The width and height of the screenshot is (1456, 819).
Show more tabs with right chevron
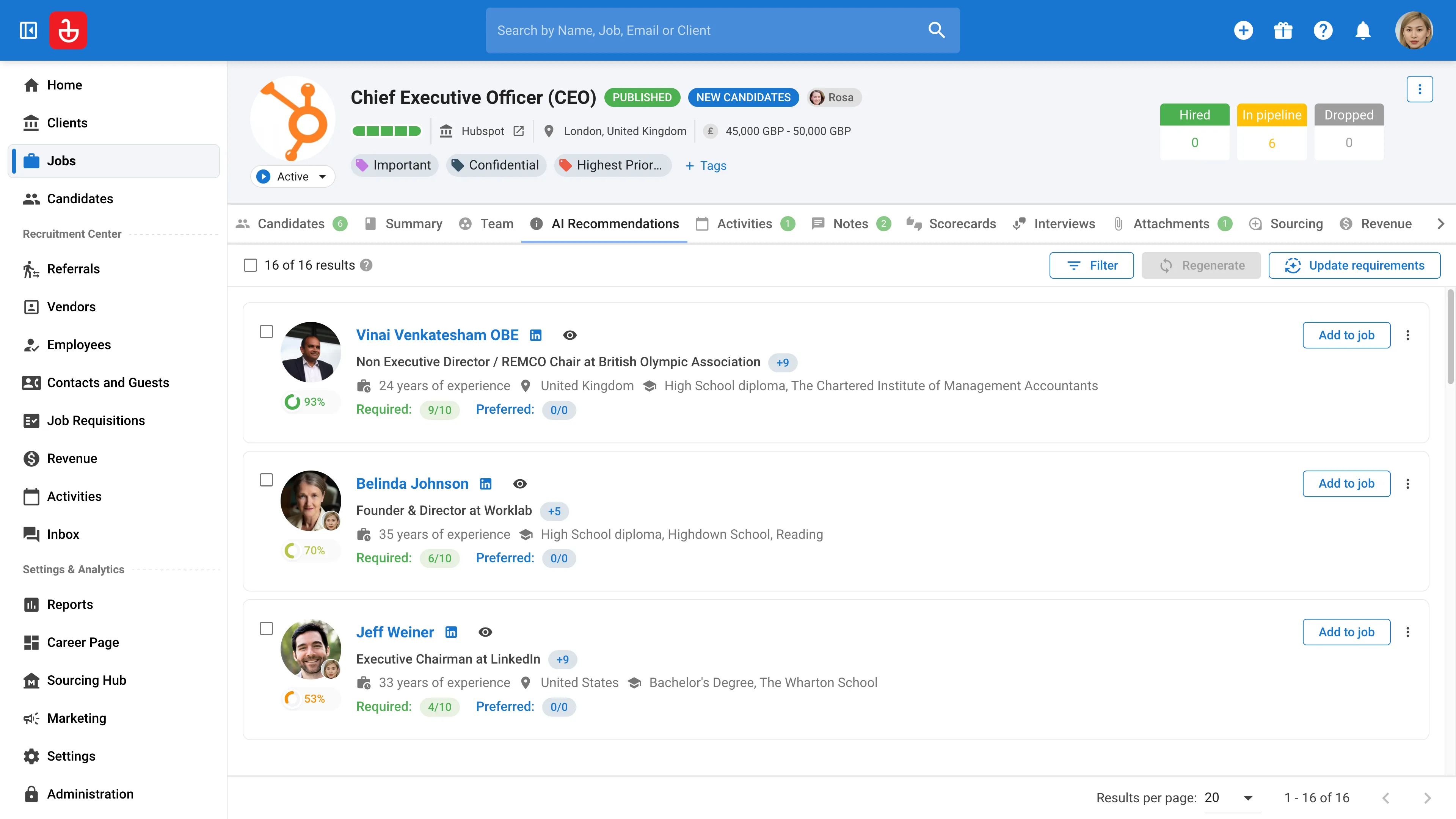click(1440, 224)
